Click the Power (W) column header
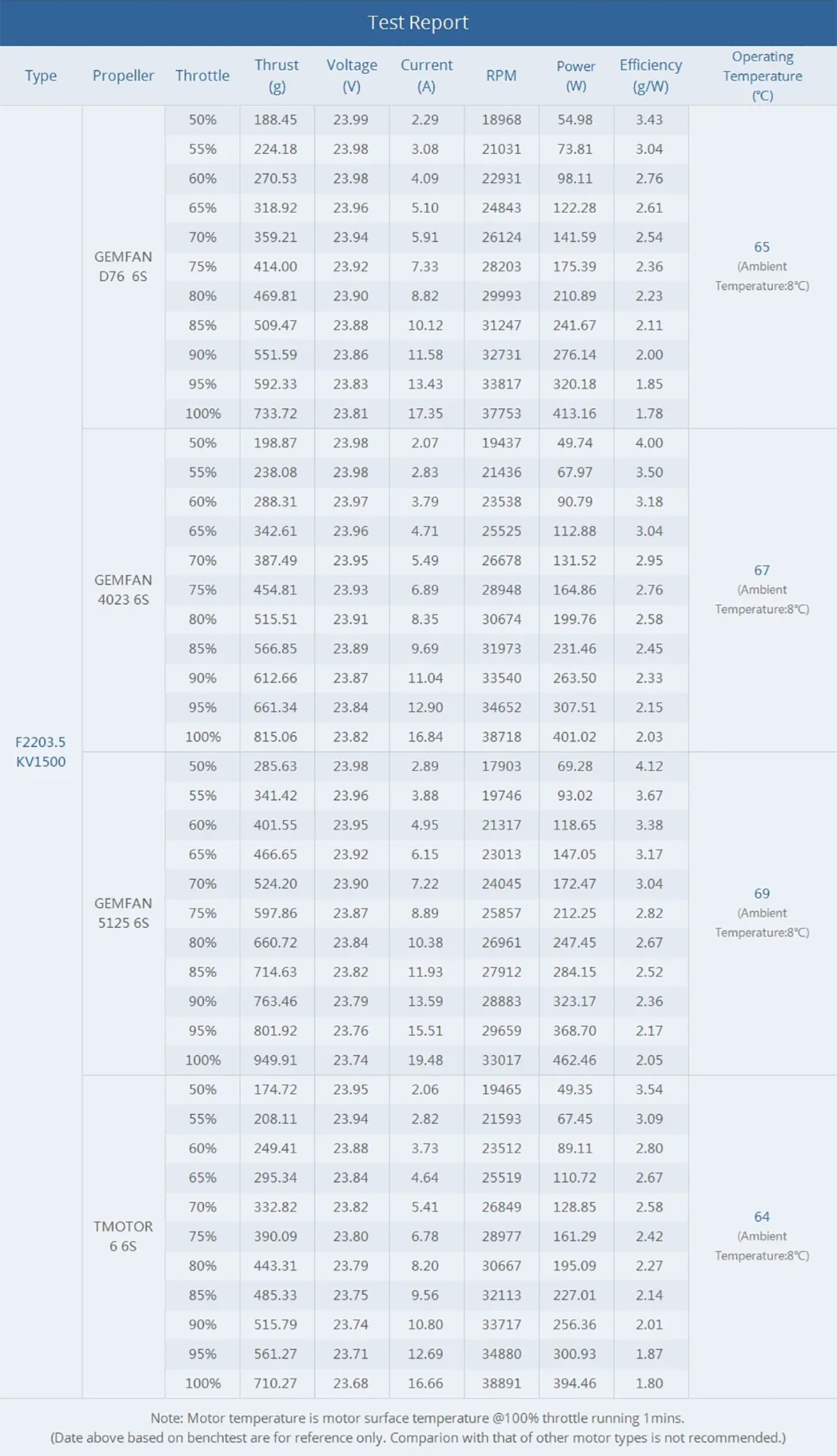Image resolution: width=837 pixels, height=1456 pixels. 575,76
